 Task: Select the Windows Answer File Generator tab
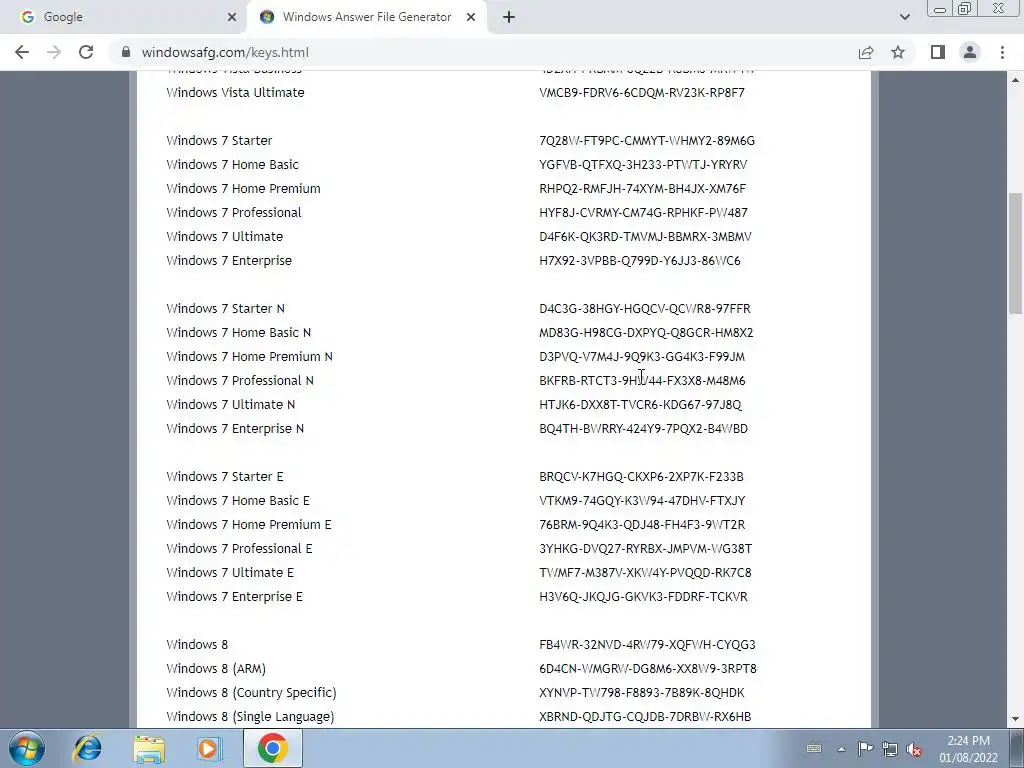click(x=366, y=17)
